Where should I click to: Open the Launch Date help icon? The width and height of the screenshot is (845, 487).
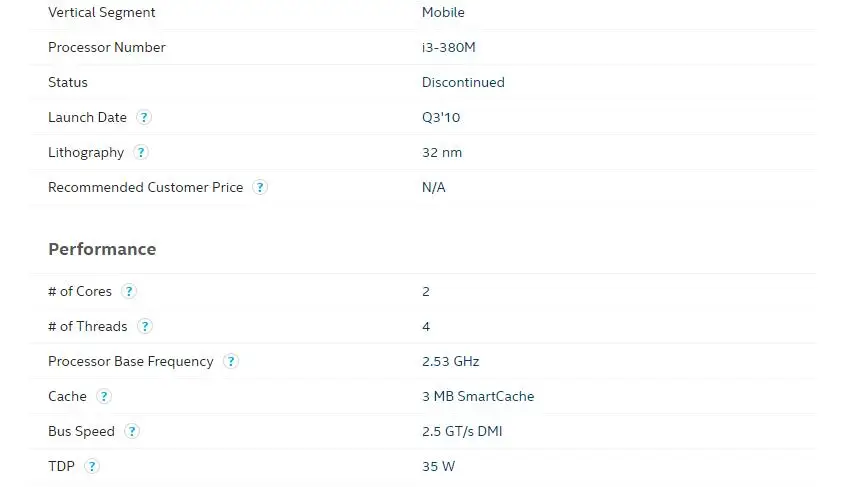coord(143,117)
